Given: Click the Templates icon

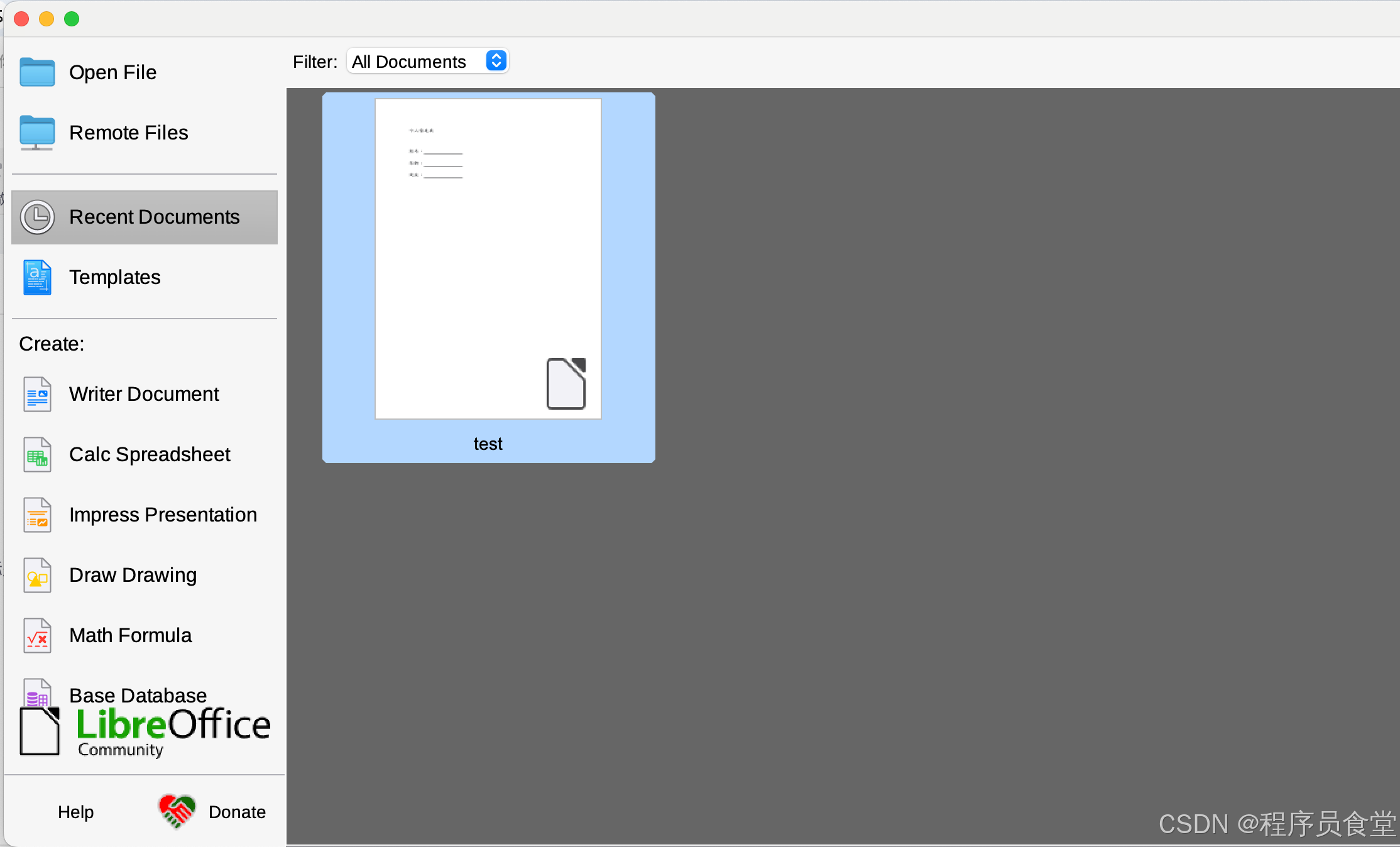Looking at the screenshot, I should [x=37, y=278].
